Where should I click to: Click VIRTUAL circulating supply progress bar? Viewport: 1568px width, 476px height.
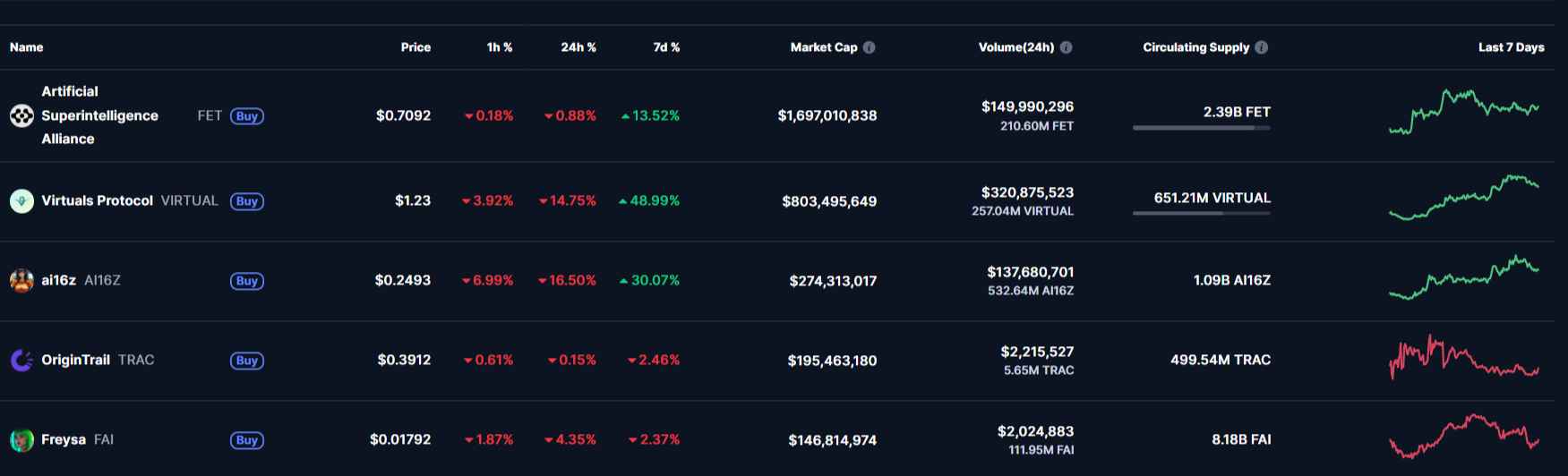click(1201, 213)
